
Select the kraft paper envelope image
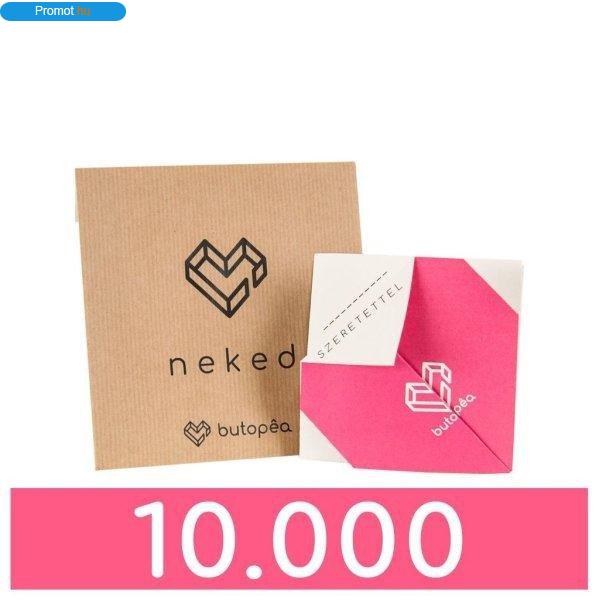point(218,316)
